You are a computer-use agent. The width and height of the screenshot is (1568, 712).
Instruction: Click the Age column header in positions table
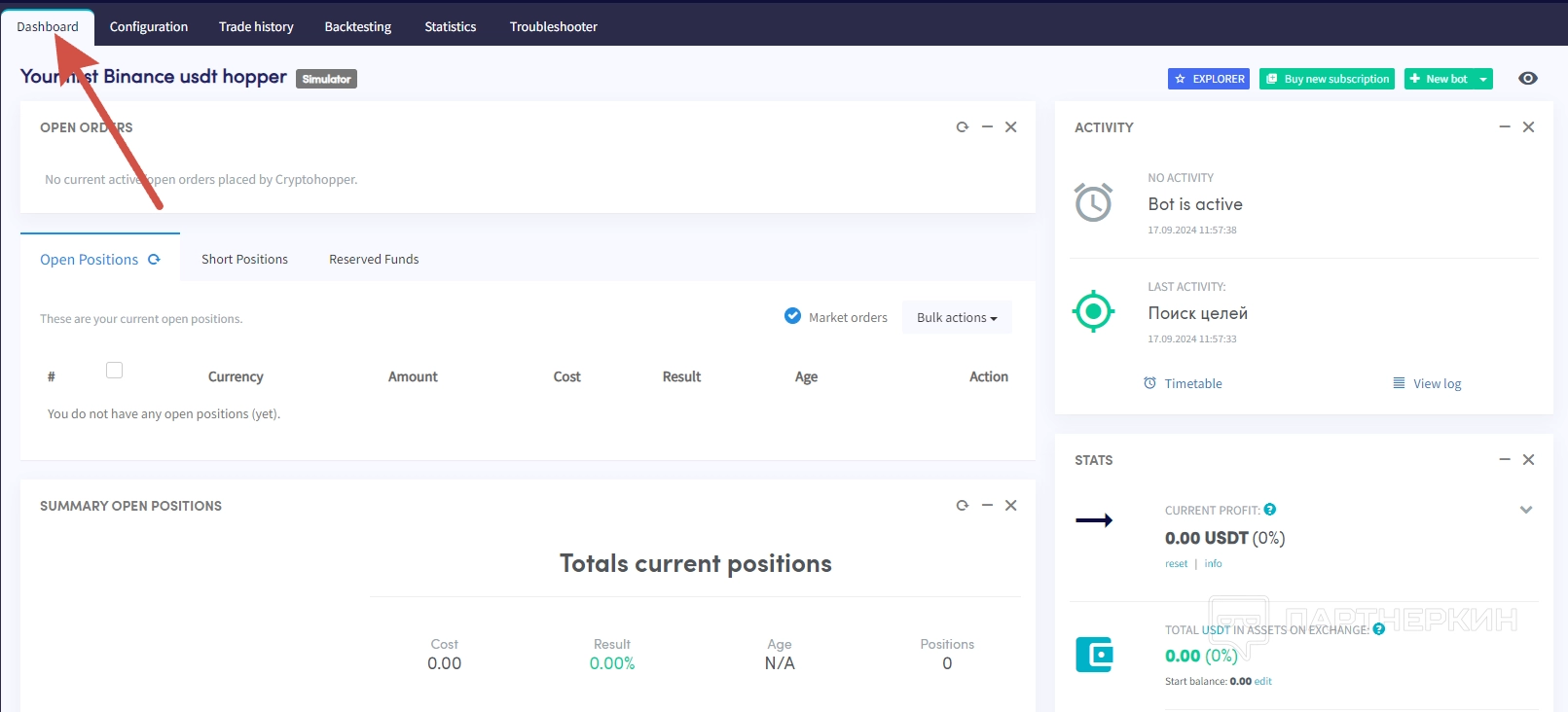806,377
